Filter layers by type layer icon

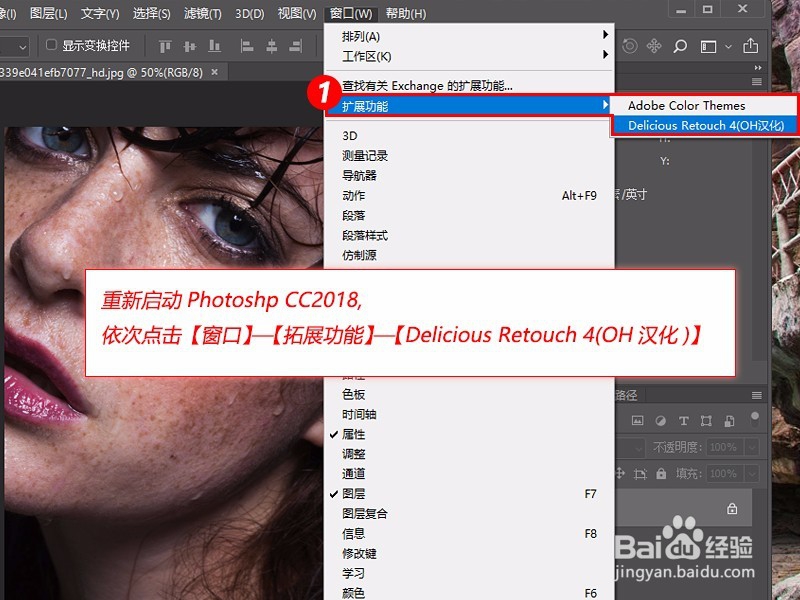(683, 420)
